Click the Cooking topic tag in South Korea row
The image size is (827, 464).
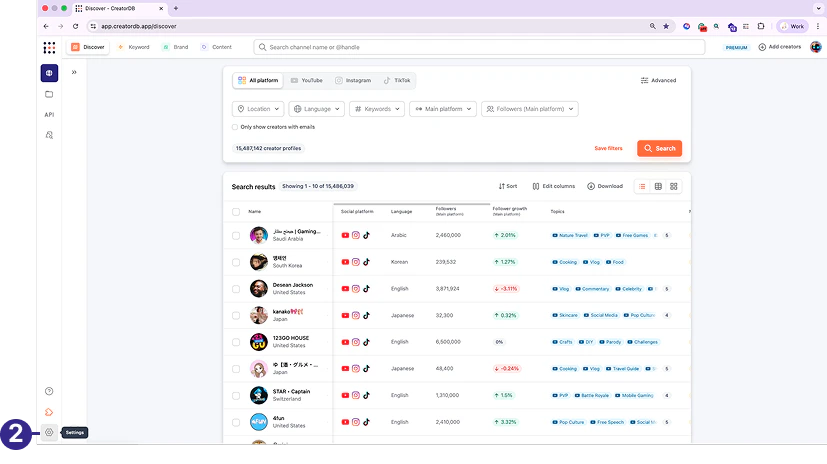tap(565, 262)
